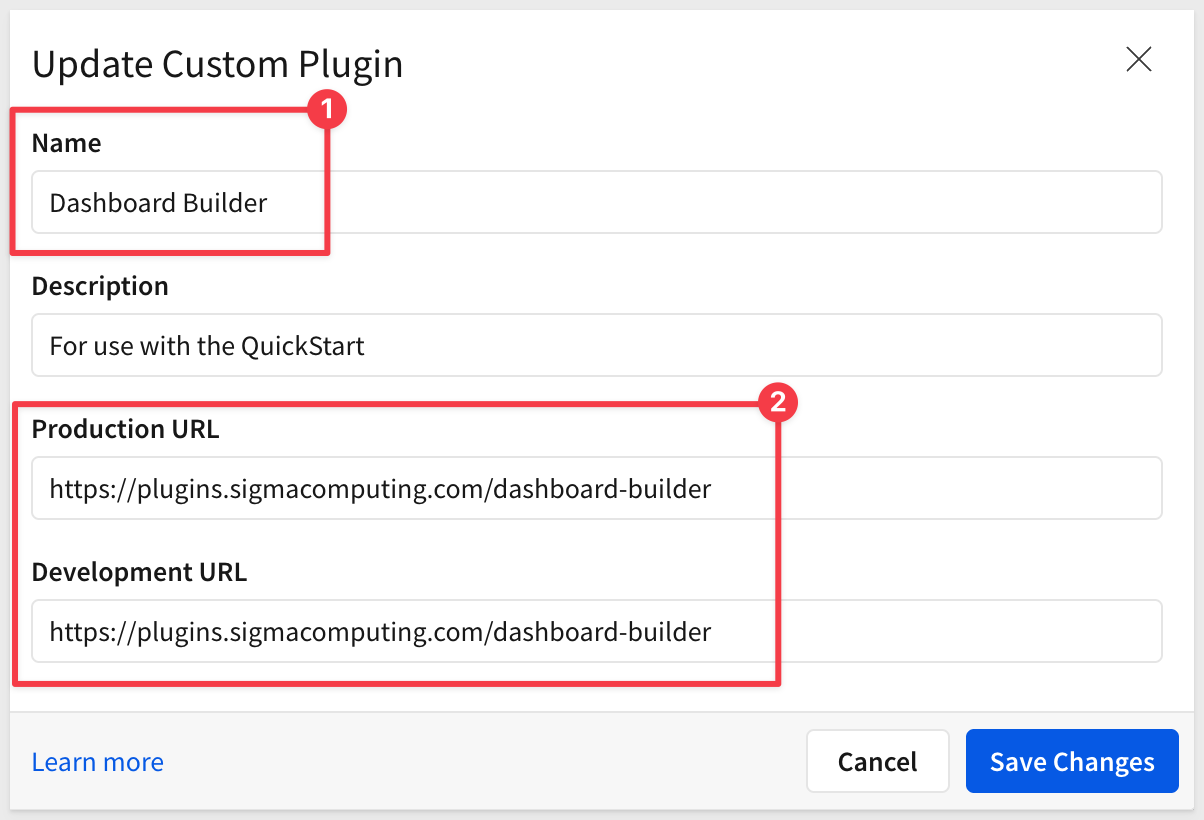Click the numbered badge 2 annotation
The height and width of the screenshot is (820, 1204).
pos(777,404)
